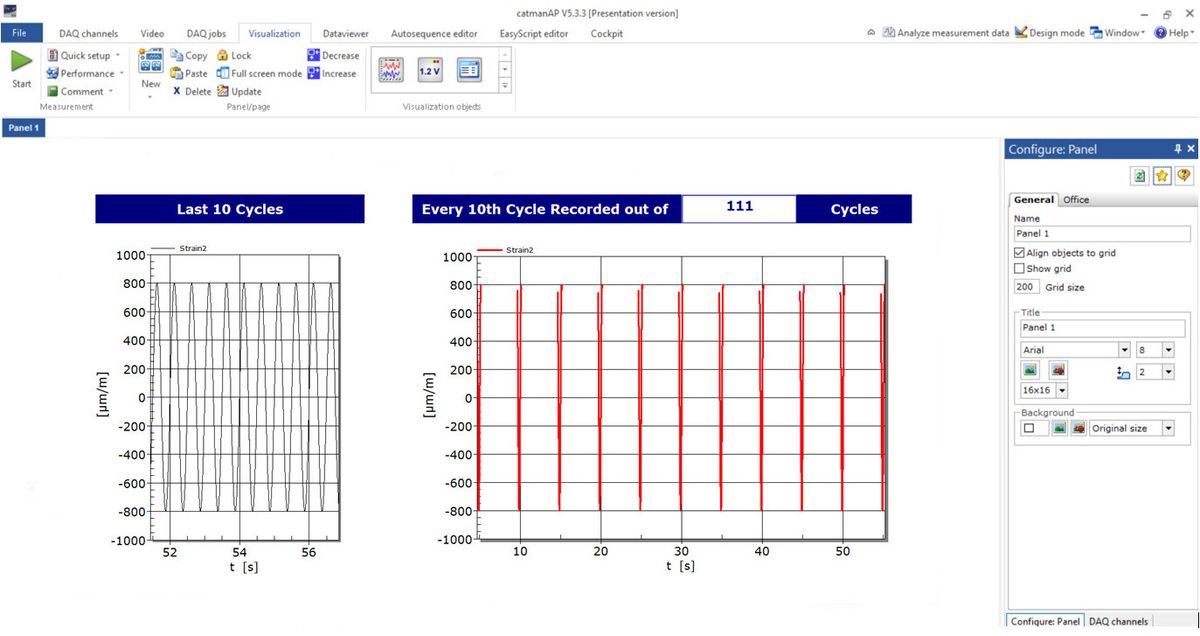
Task: Click Analyze measurement data
Action: pyautogui.click(x=945, y=32)
